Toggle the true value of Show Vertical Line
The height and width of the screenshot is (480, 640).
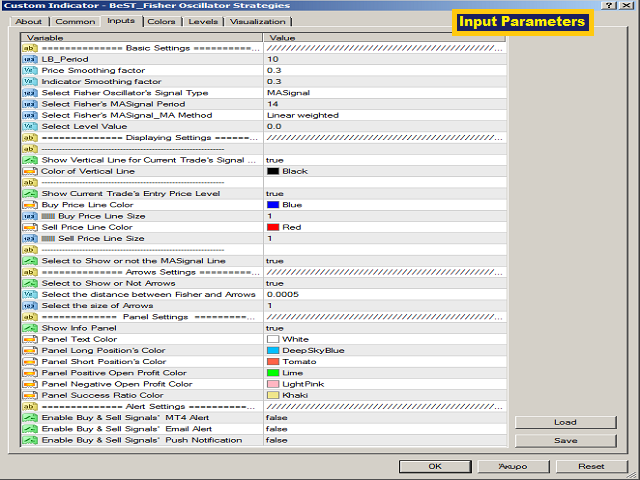click(x=275, y=160)
